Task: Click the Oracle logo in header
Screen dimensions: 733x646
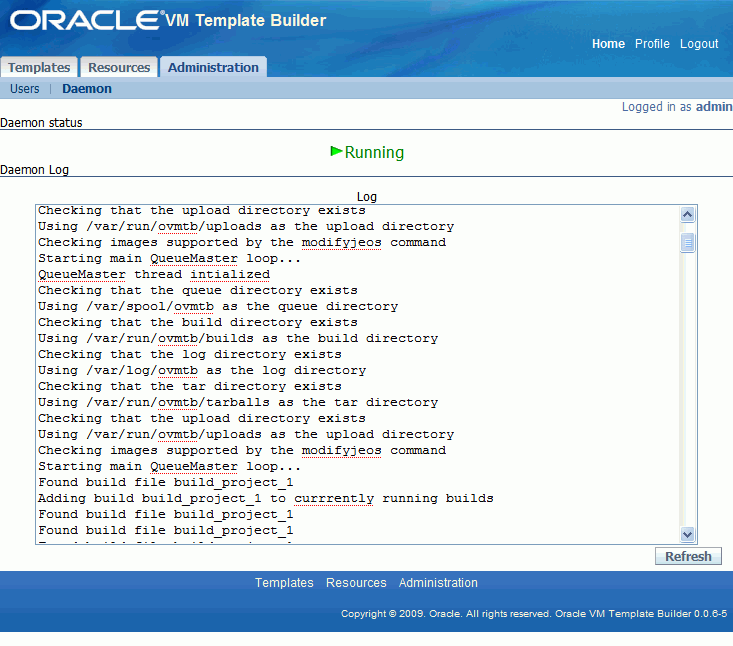Action: (x=85, y=20)
